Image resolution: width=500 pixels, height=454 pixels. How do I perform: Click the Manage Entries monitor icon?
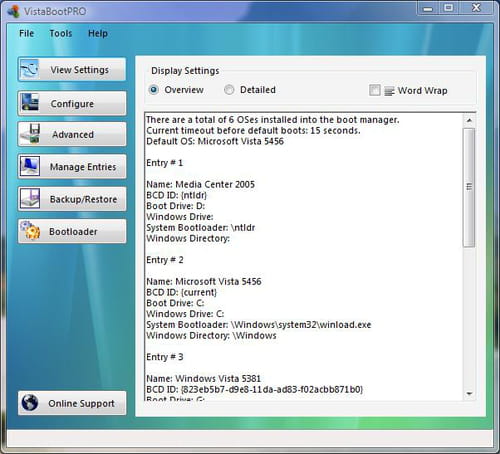(30, 166)
